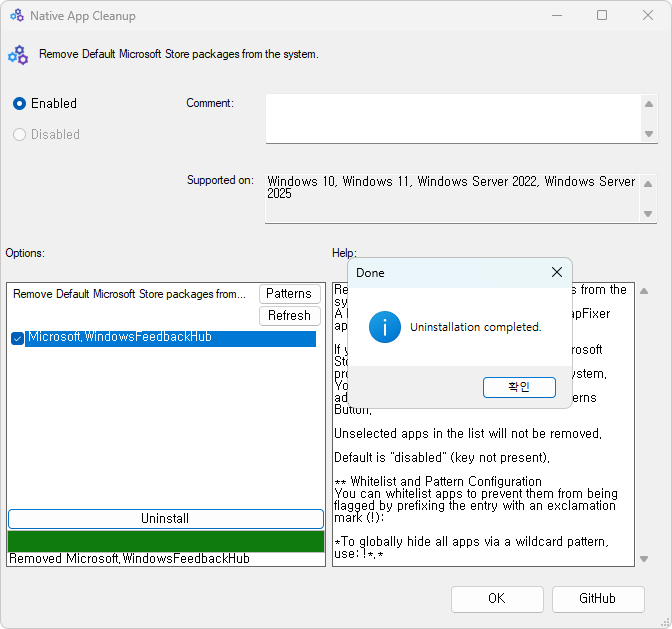The image size is (672, 629).
Task: Click the blue info icon in Done dialog
Action: (x=384, y=327)
